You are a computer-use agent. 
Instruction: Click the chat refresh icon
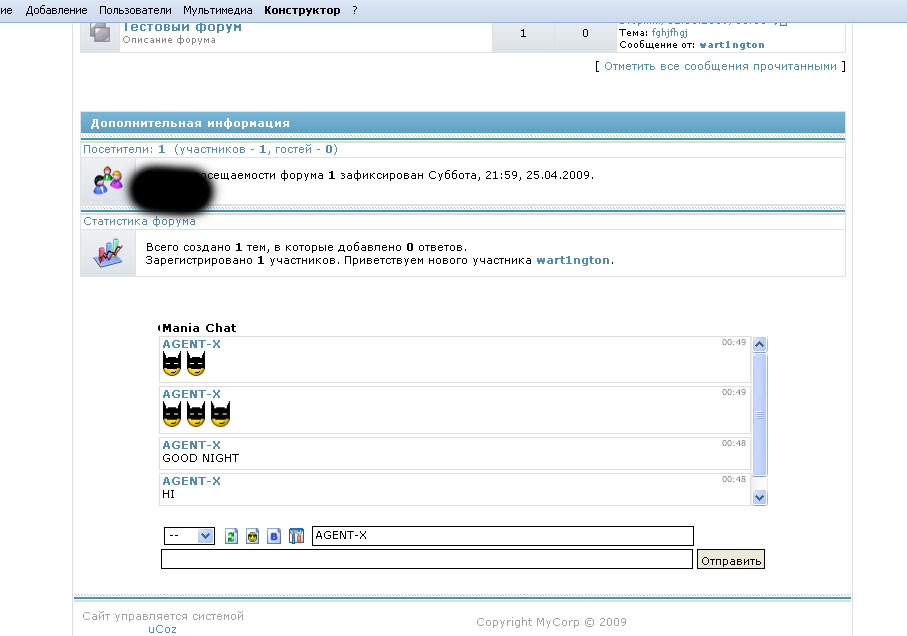tap(231, 536)
